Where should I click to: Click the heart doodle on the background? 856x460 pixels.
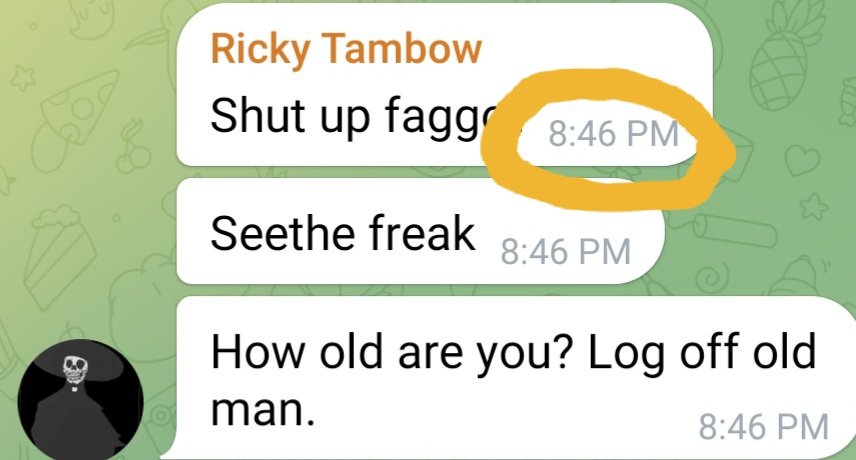(x=802, y=159)
